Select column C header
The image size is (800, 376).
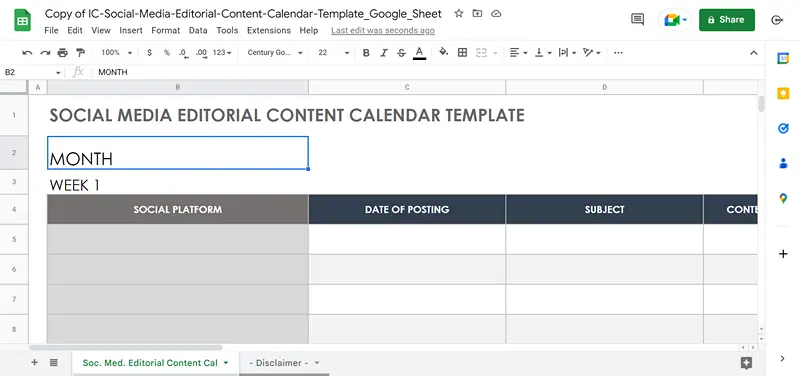407,87
